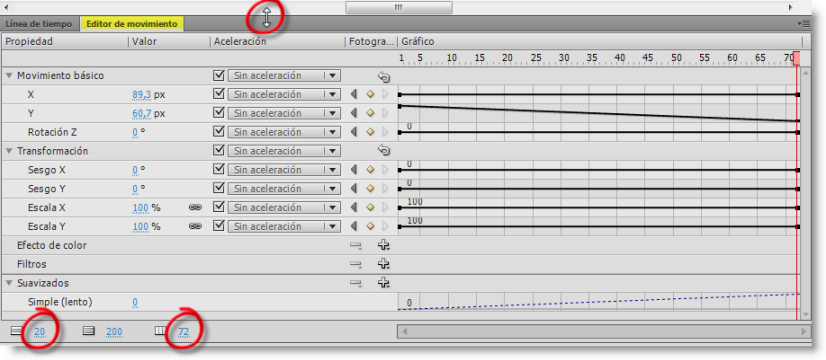Add keyframe diamond for Escala Y

[370, 226]
